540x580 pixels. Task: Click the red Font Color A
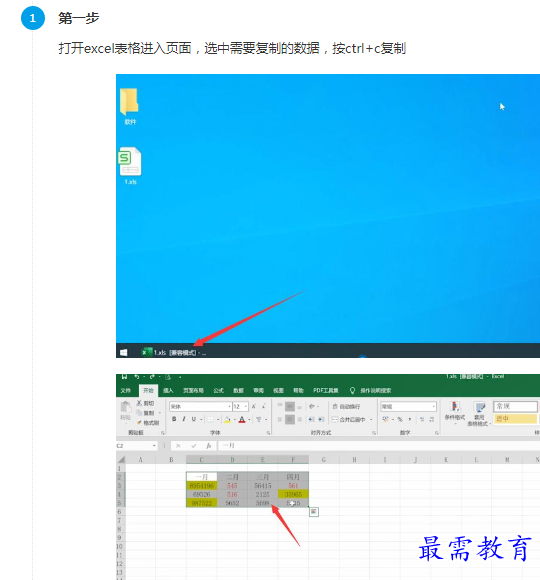pos(242,419)
